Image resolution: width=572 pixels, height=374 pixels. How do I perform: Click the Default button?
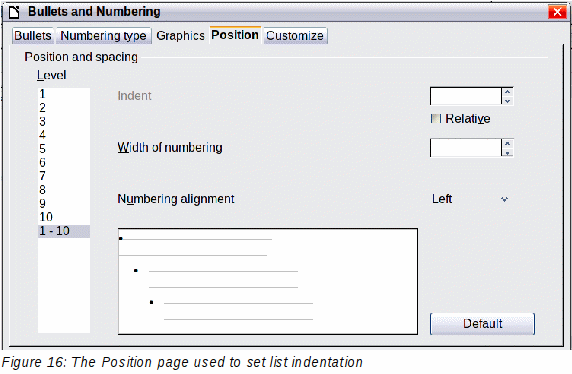pyautogui.click(x=482, y=324)
